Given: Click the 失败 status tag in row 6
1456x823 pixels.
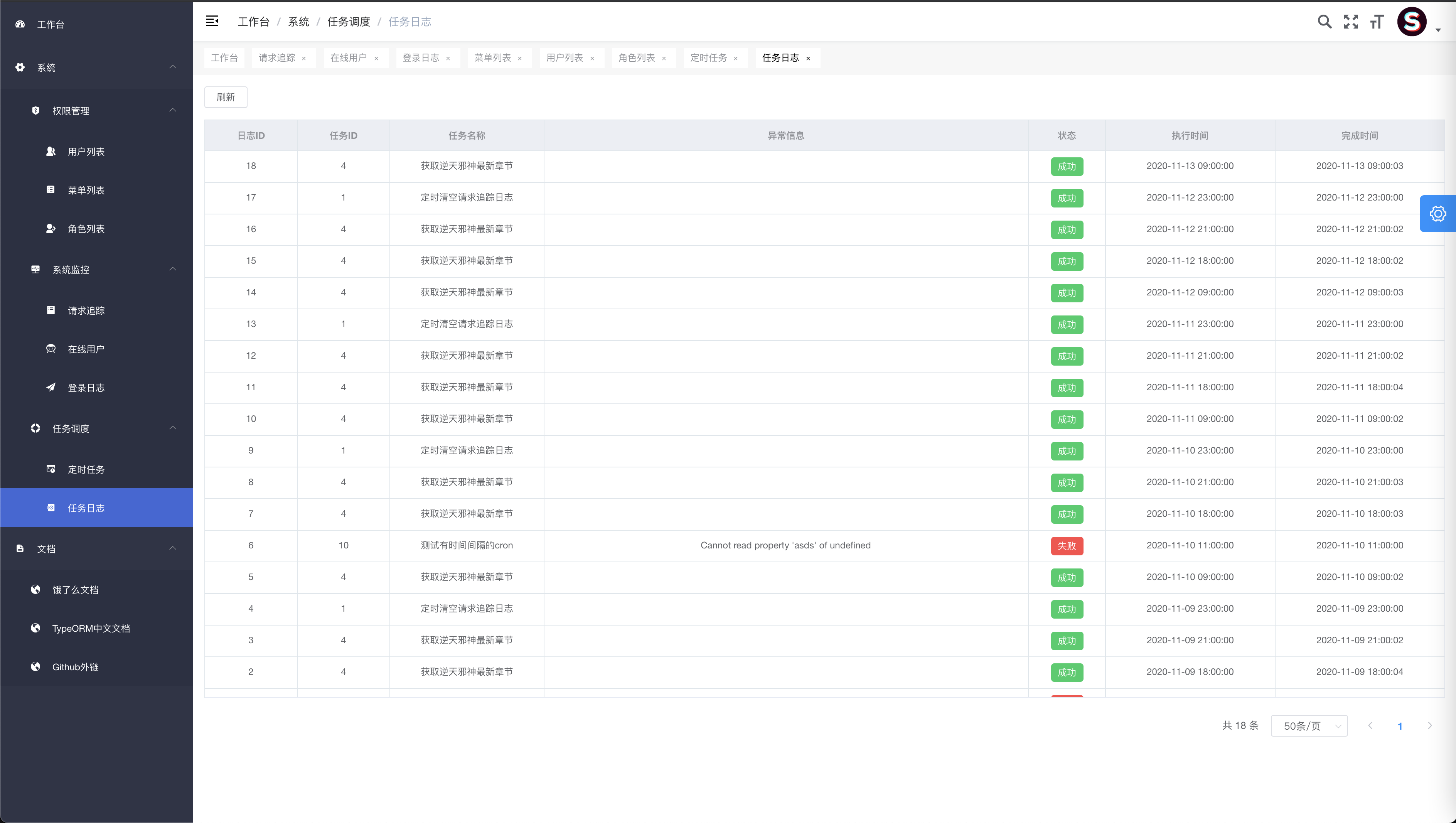Looking at the screenshot, I should pos(1067,546).
